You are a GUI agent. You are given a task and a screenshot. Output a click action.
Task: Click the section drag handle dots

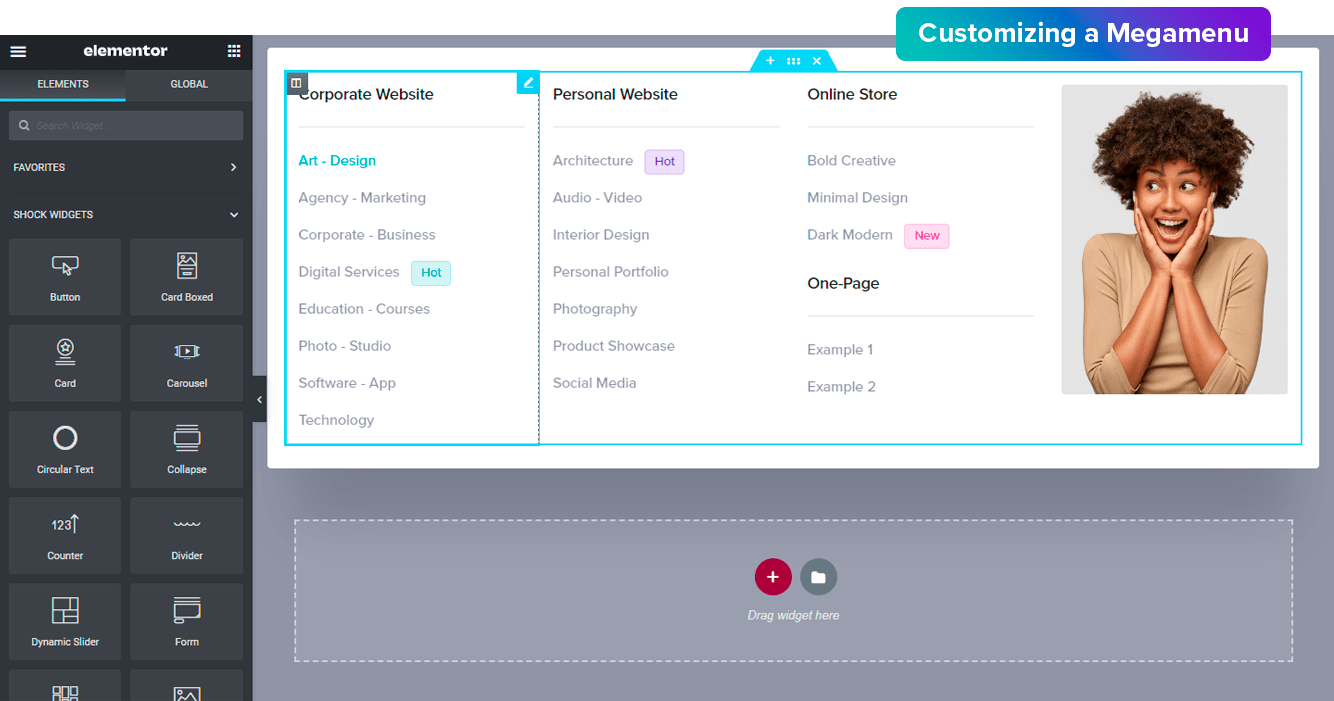click(793, 61)
